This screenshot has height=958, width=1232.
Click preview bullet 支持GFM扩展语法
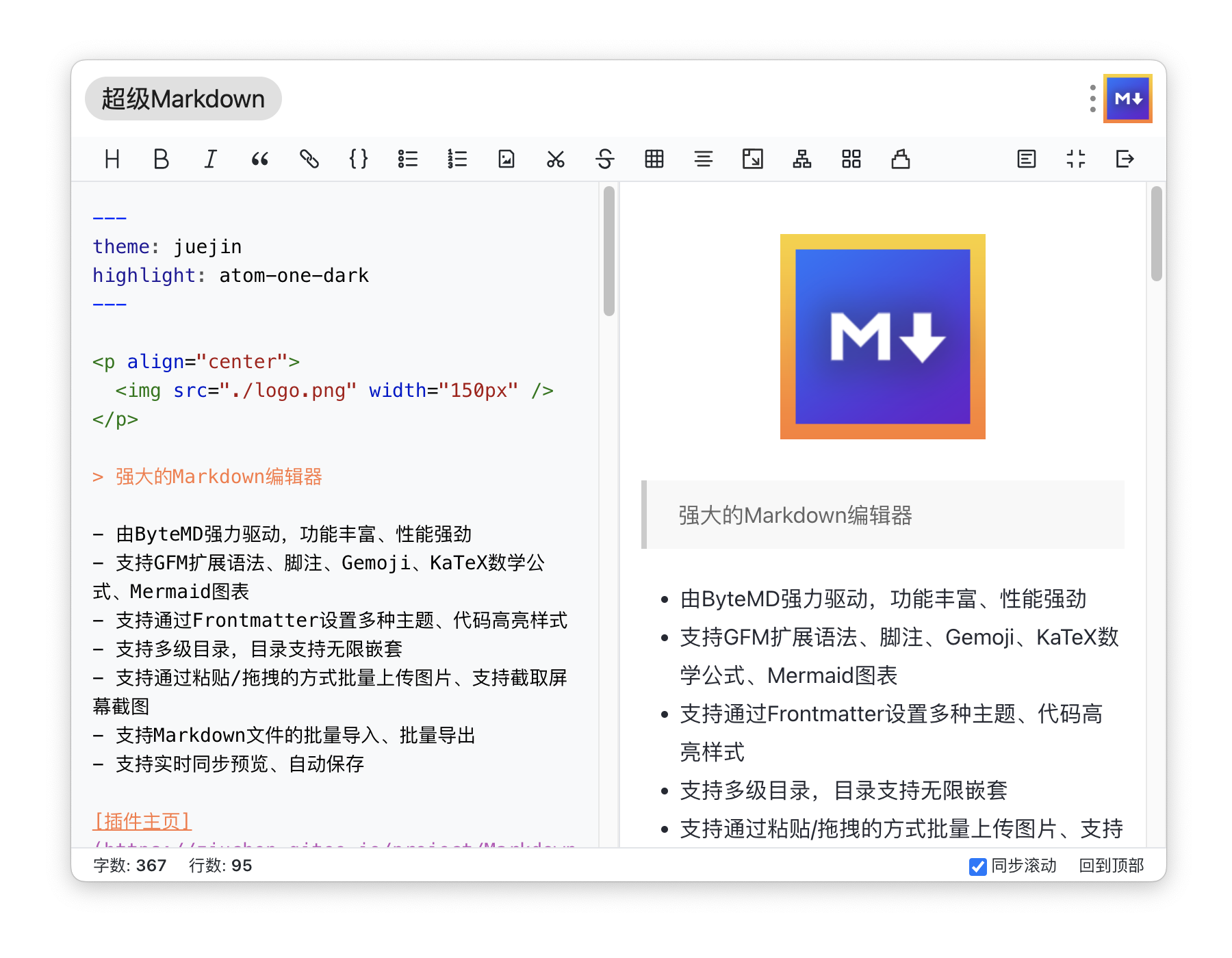899,656
